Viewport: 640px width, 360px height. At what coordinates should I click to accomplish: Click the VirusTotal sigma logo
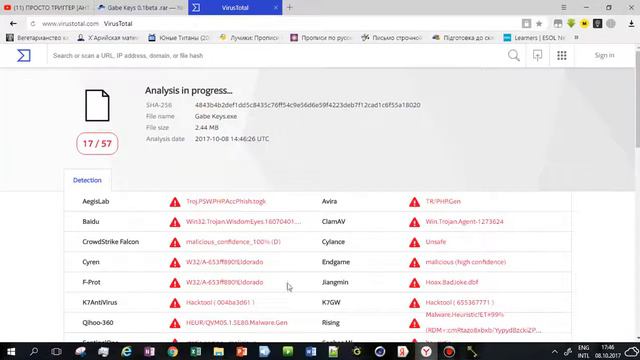point(24,56)
